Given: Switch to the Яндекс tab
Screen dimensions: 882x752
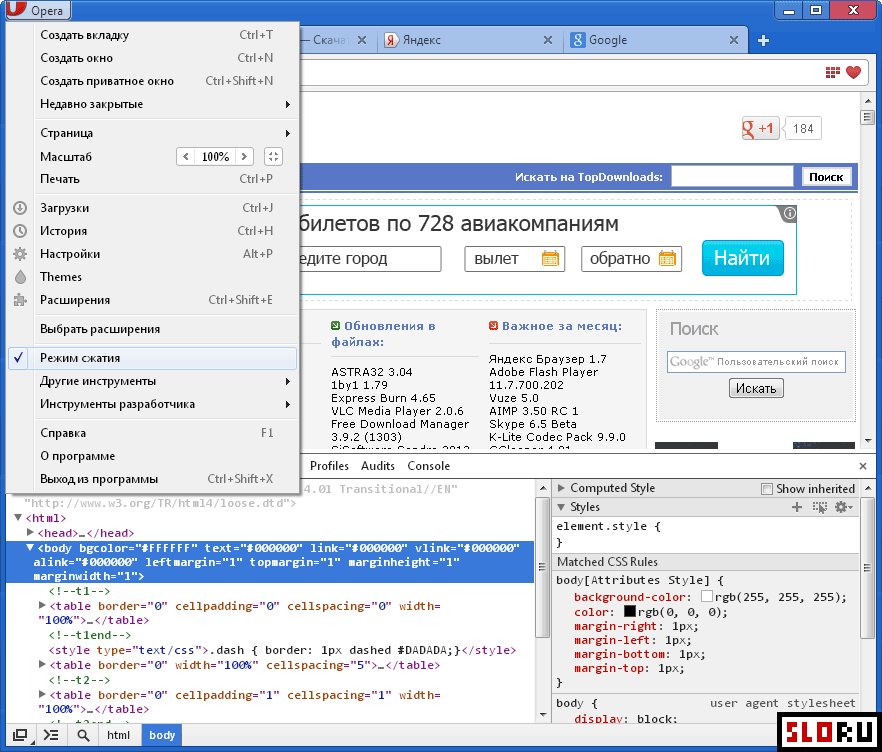Looking at the screenshot, I should 470,40.
